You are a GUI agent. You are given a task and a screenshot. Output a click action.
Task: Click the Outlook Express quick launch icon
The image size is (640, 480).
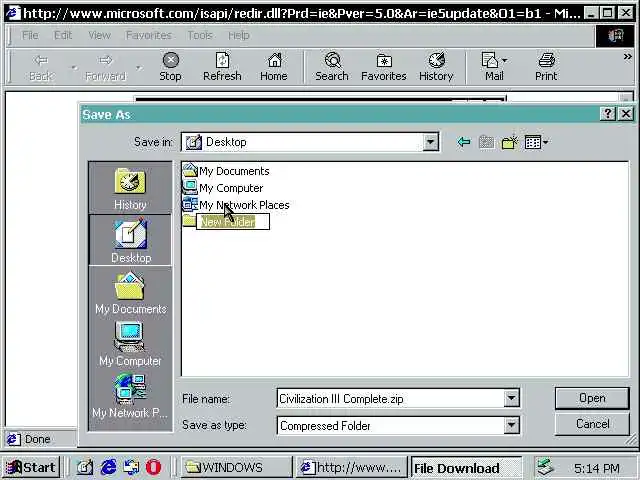[x=131, y=467]
